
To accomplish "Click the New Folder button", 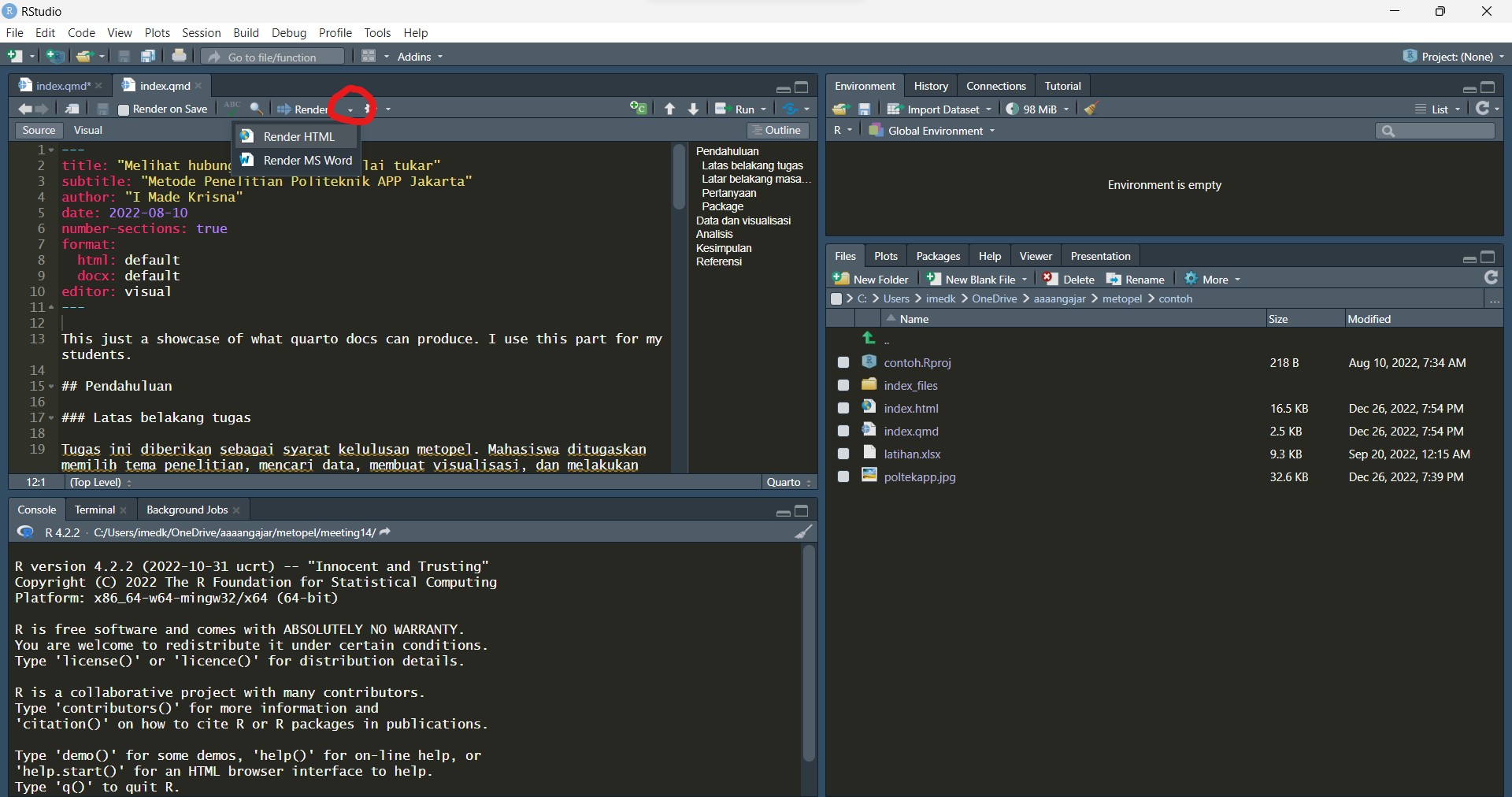I will click(x=871, y=280).
